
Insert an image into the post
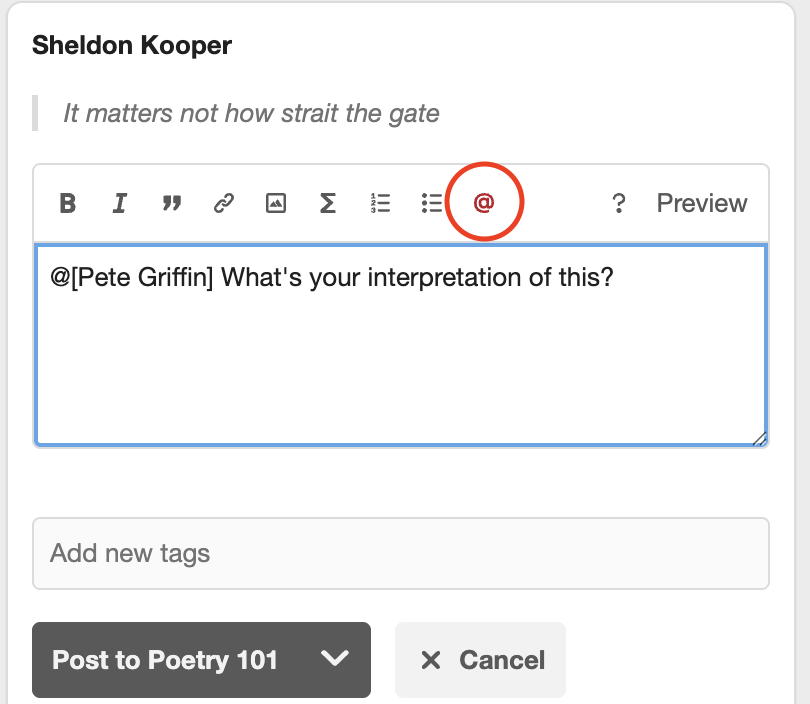pos(276,204)
